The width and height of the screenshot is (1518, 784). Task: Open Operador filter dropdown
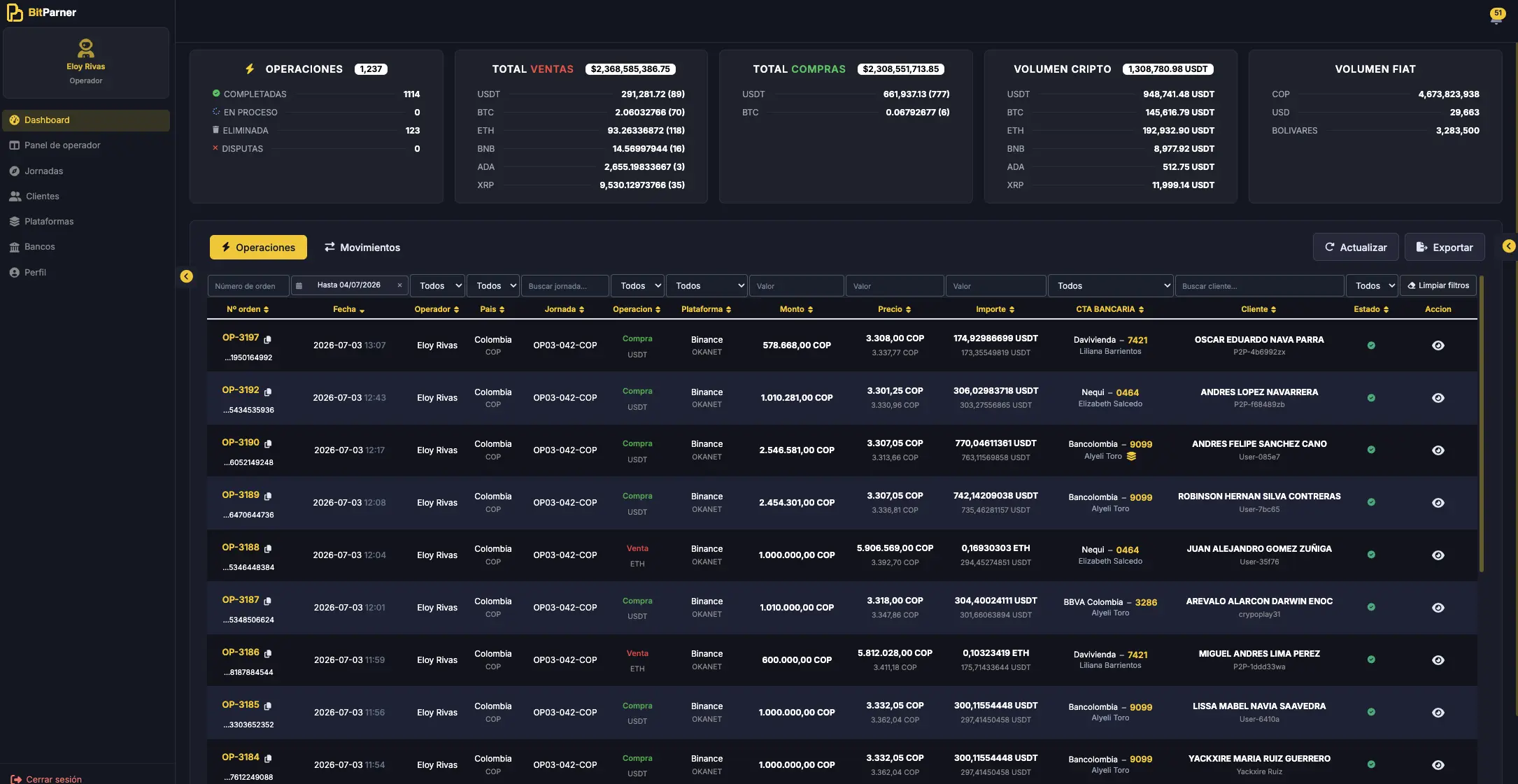point(438,285)
